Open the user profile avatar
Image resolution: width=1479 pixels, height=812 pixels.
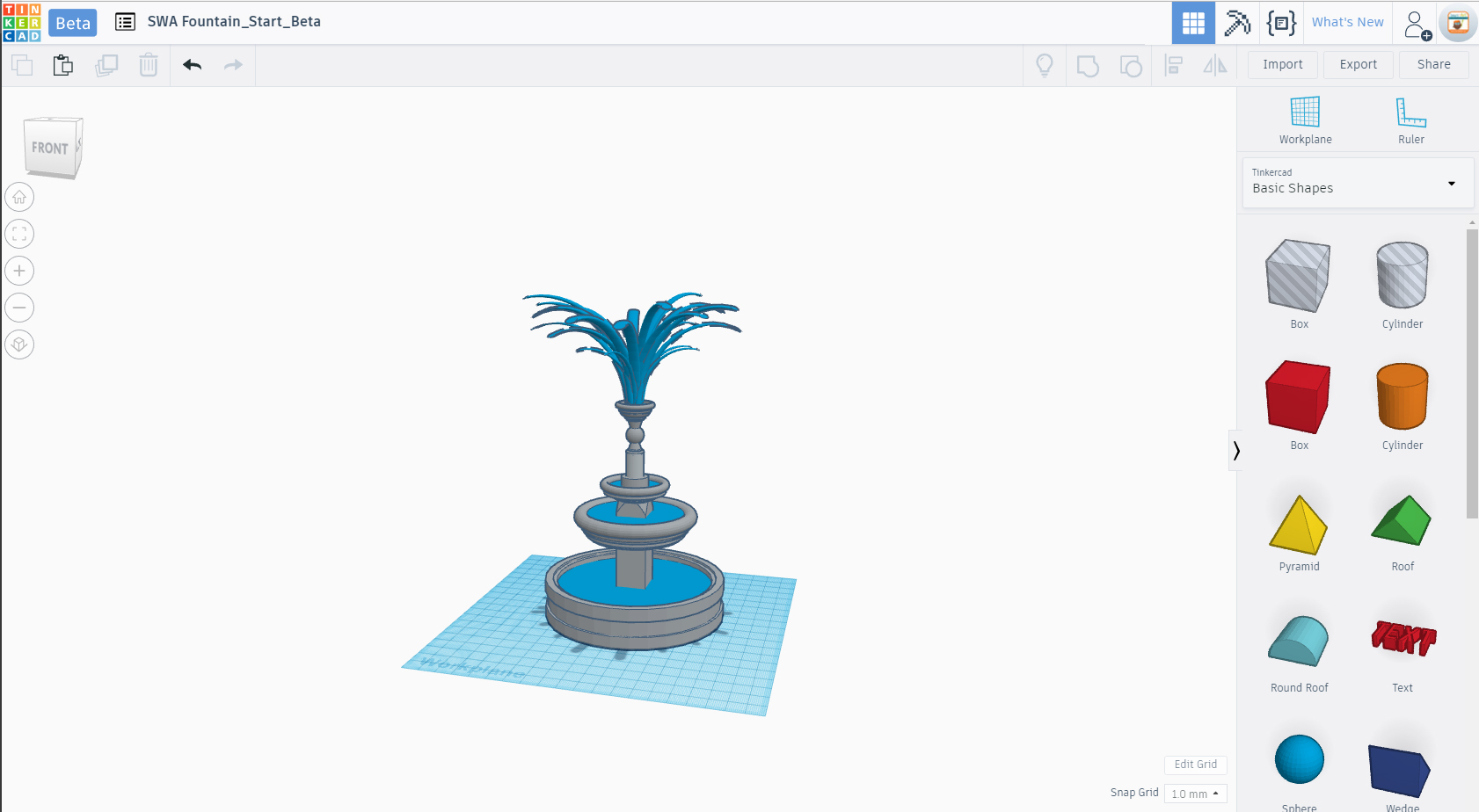point(1458,24)
